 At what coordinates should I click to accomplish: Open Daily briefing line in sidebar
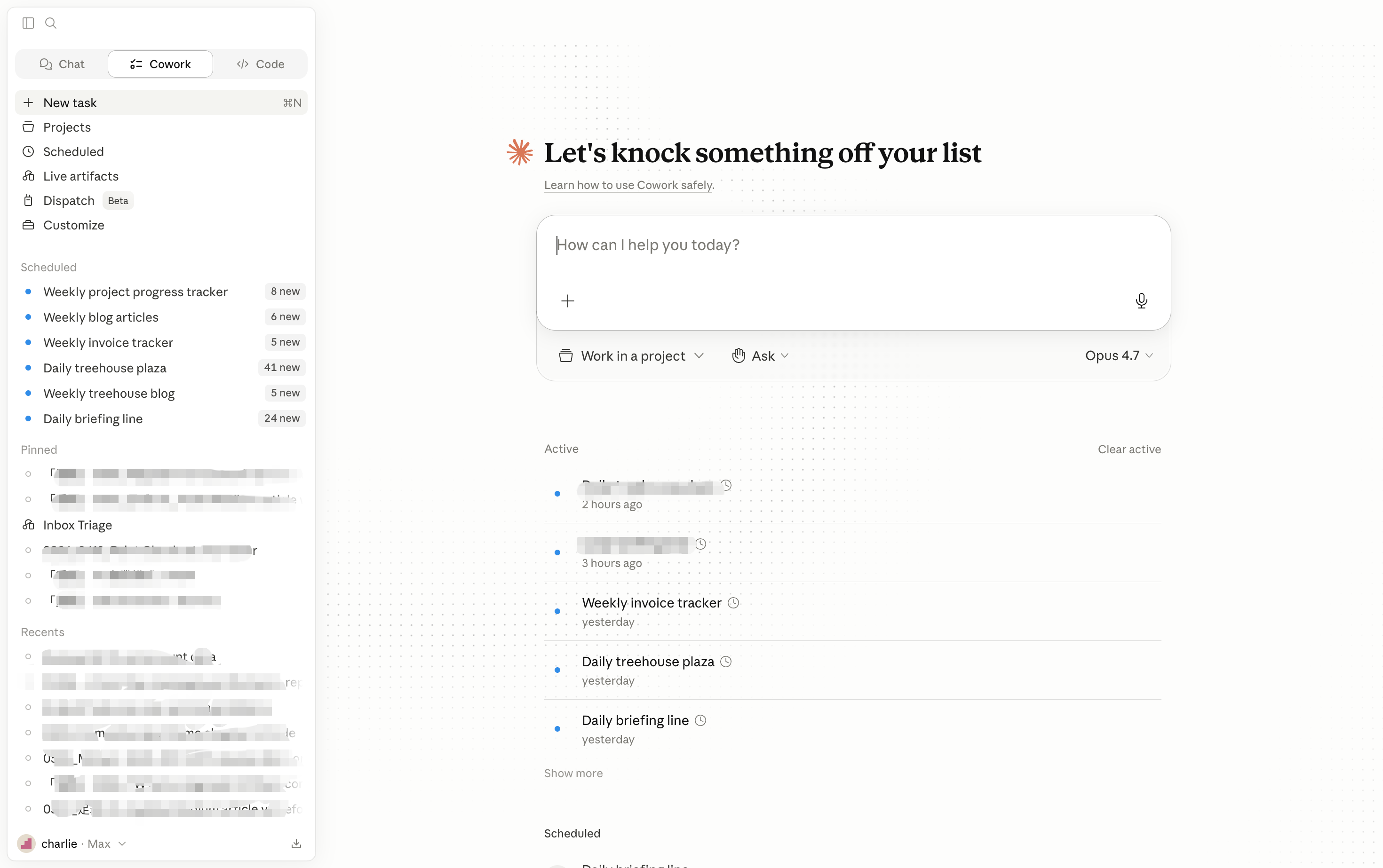(x=161, y=418)
